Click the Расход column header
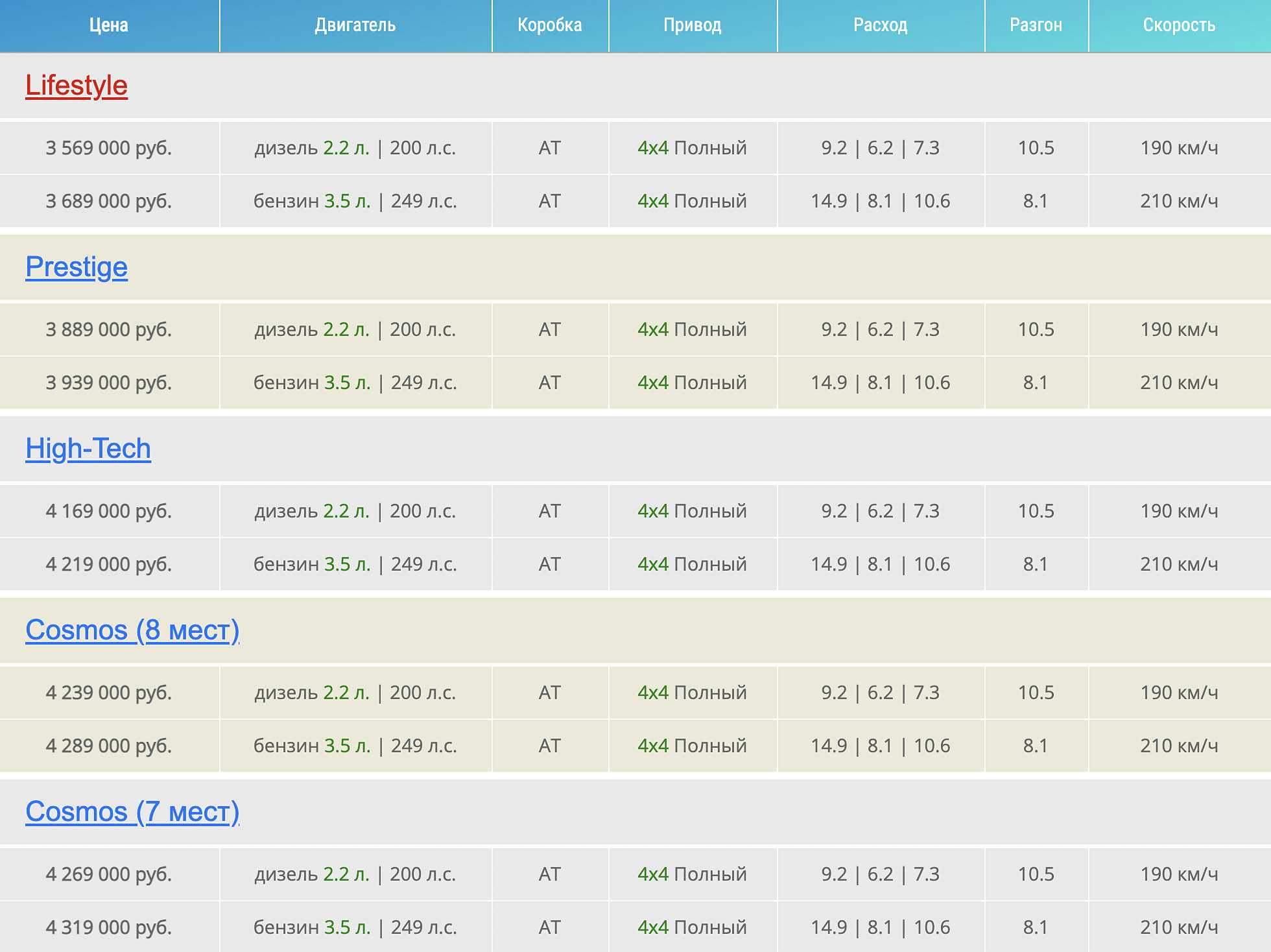Viewport: 1271px width, 952px height. coord(881,25)
